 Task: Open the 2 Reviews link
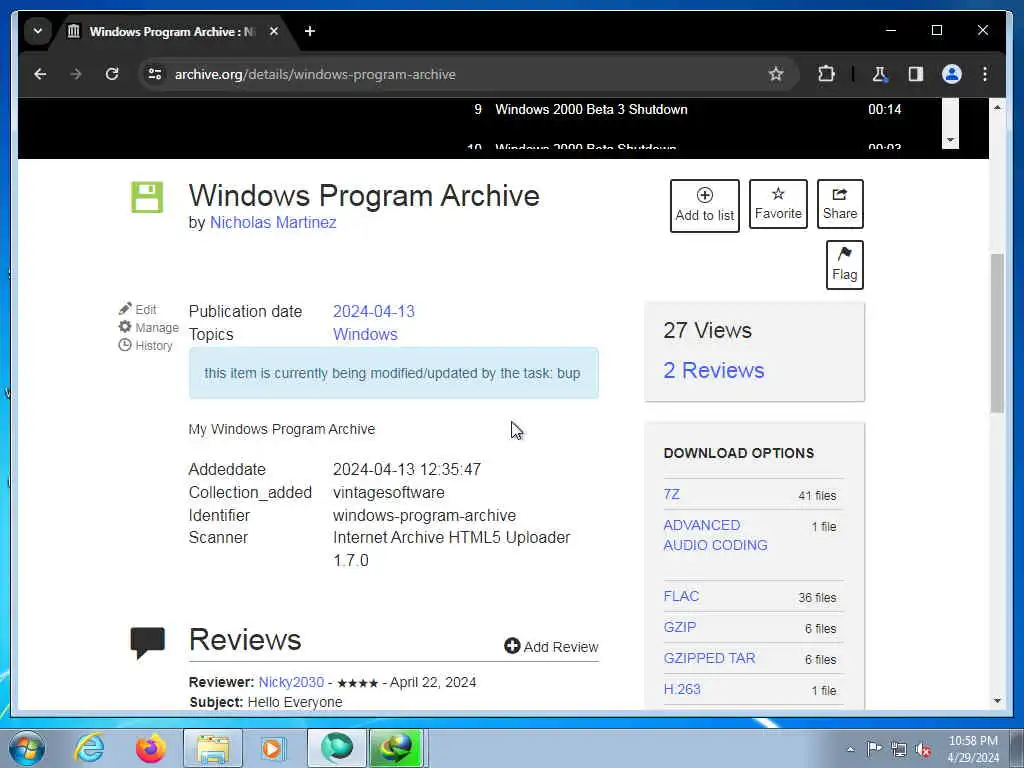[x=714, y=370]
